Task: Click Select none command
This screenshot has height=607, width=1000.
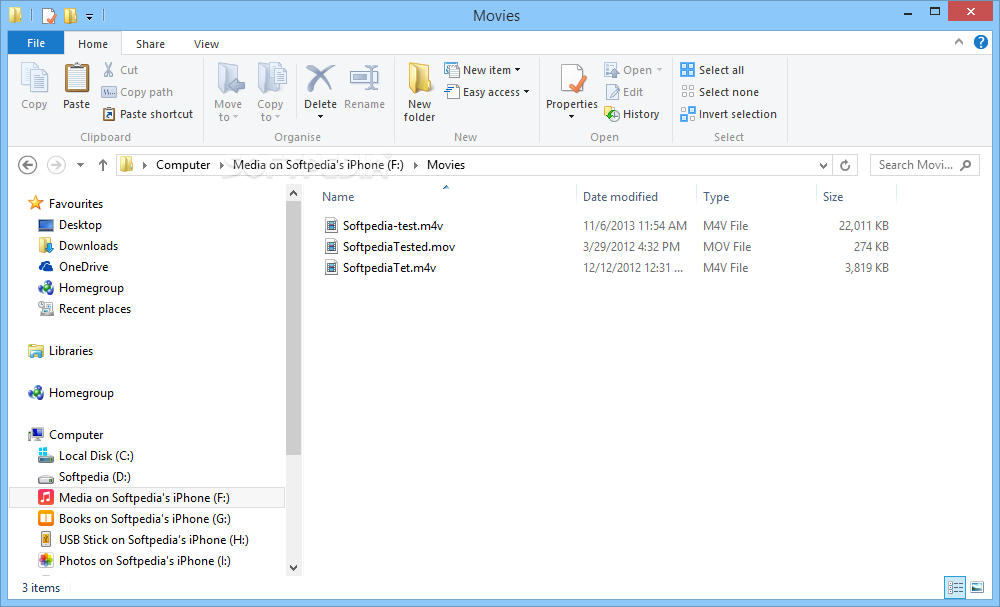Action: point(719,92)
